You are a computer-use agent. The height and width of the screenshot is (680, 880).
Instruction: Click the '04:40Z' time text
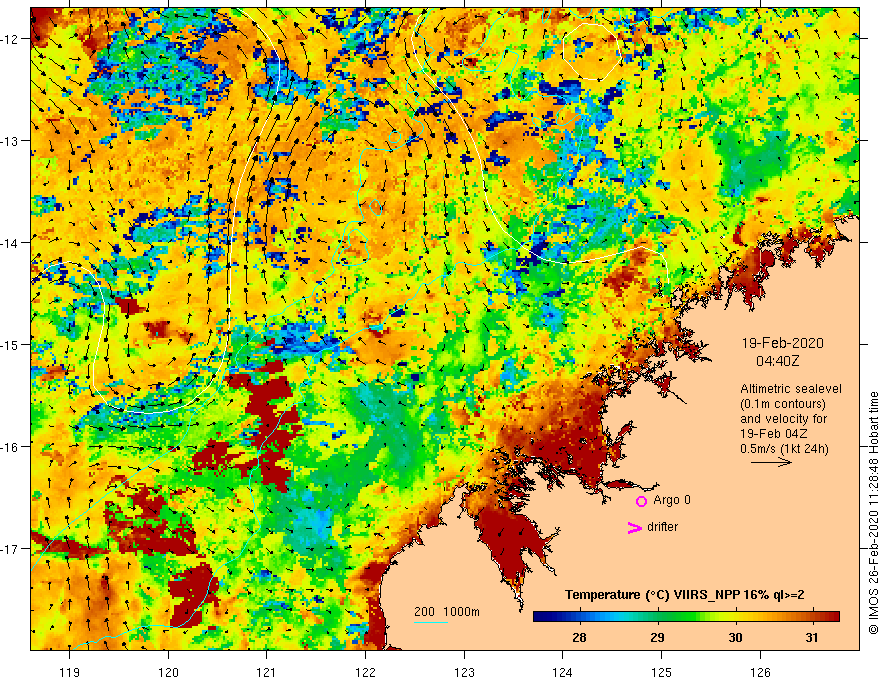(x=777, y=361)
